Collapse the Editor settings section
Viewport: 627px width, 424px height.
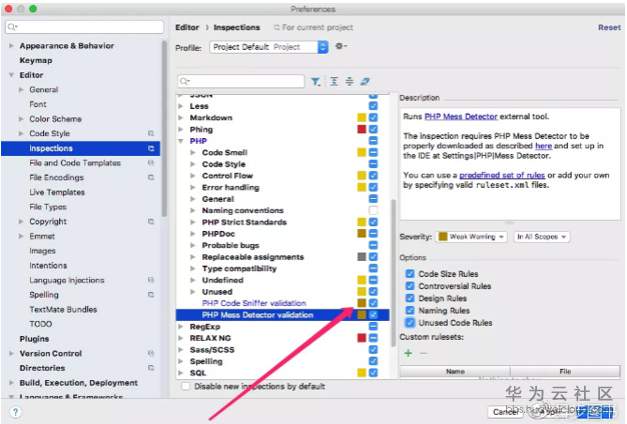tap(11, 75)
